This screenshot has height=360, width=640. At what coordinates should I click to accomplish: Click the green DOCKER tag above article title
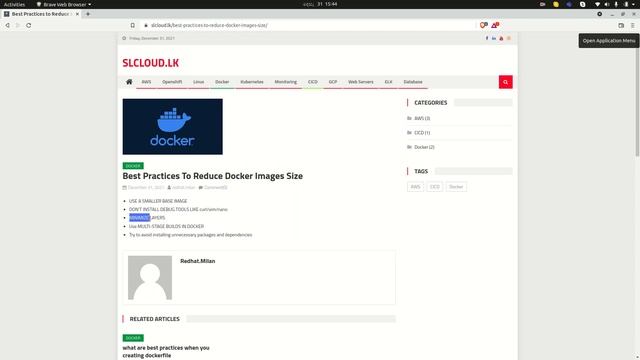pyautogui.click(x=133, y=166)
